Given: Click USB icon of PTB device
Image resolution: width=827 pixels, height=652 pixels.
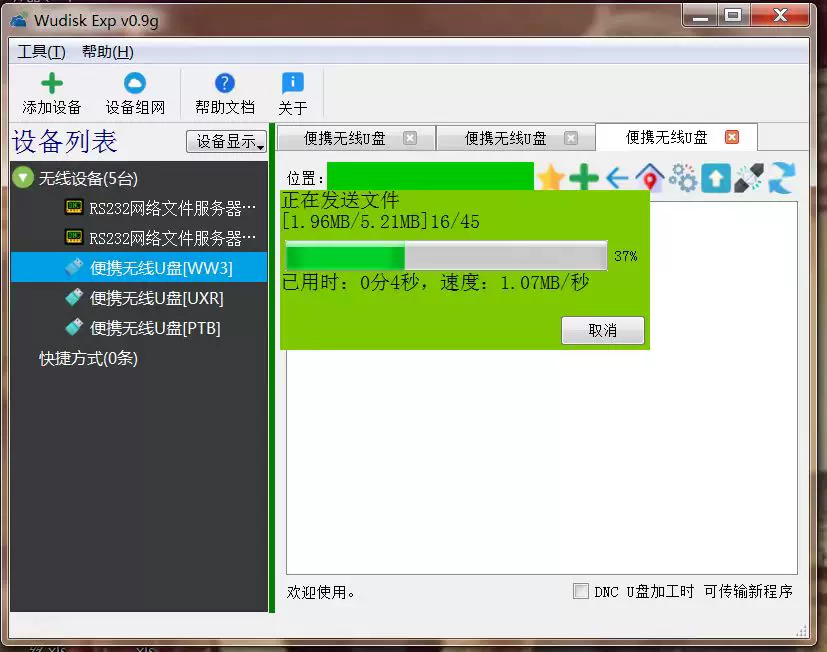Looking at the screenshot, I should click(74, 327).
